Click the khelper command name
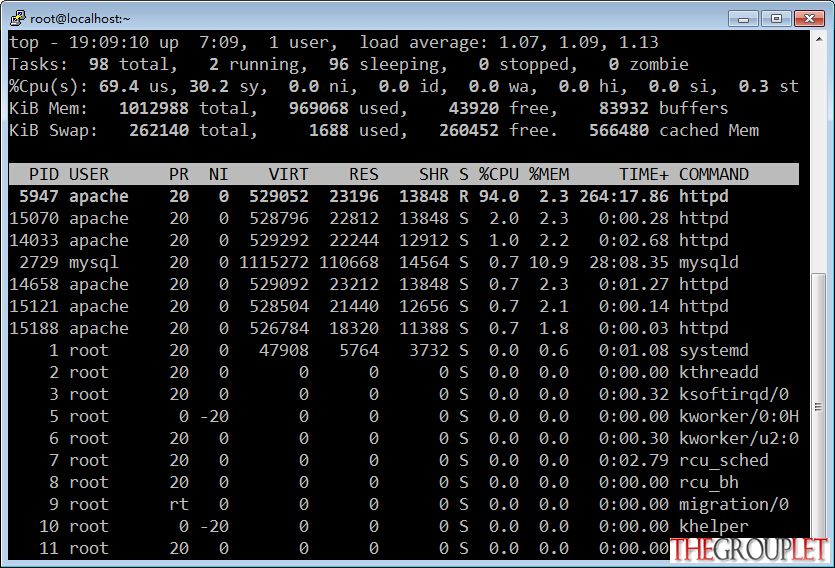835x568 pixels. coord(714,526)
